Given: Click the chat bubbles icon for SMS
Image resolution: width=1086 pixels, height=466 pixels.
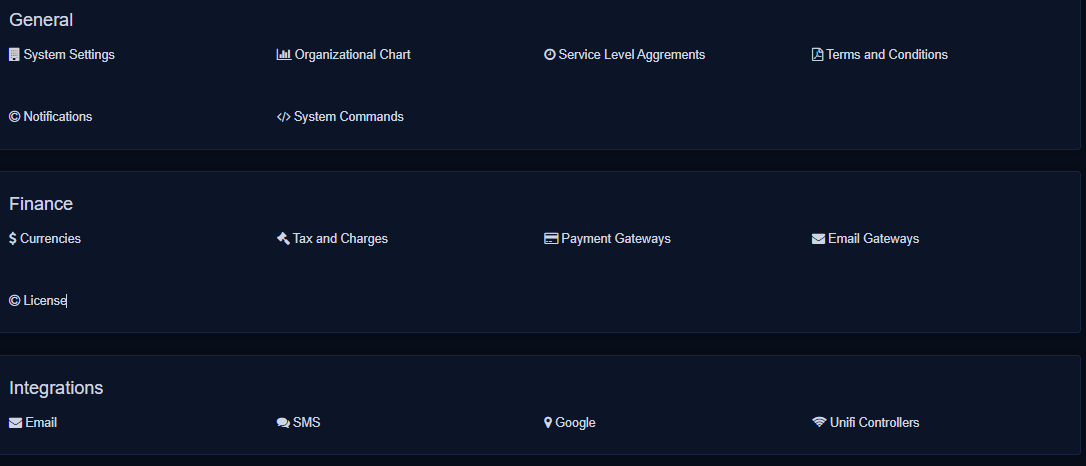Looking at the screenshot, I should click(x=283, y=423).
